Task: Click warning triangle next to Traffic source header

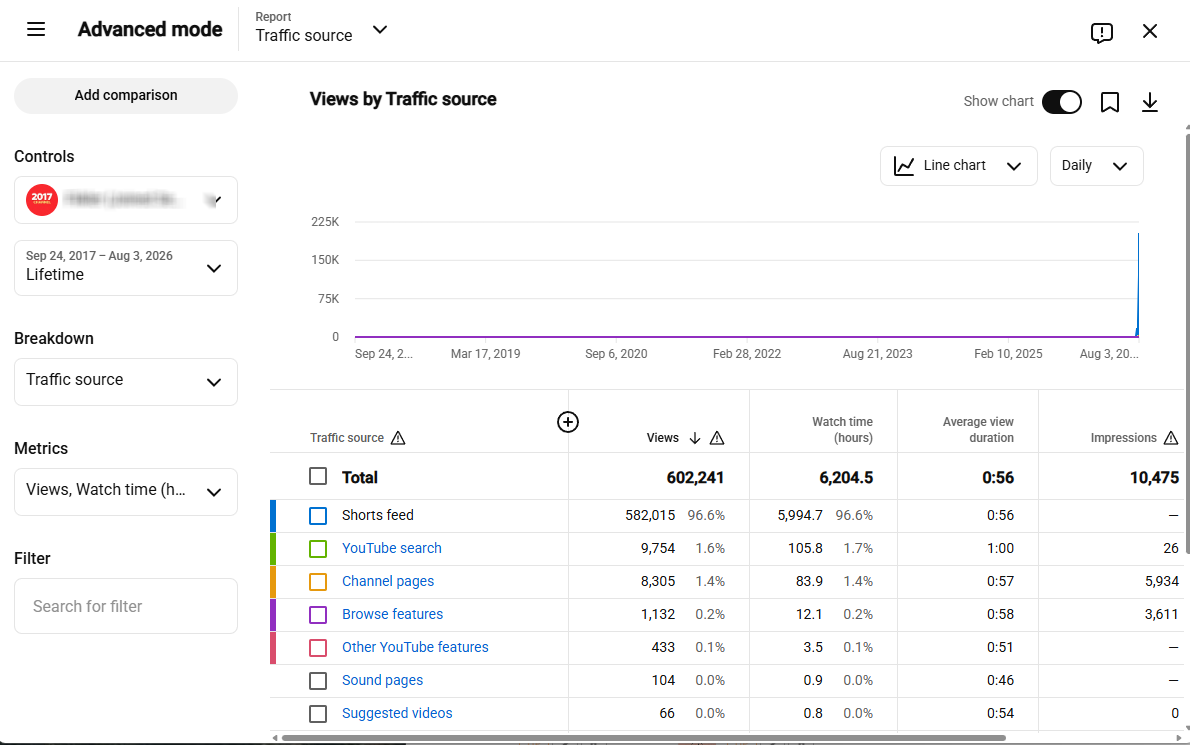Action: click(x=398, y=438)
